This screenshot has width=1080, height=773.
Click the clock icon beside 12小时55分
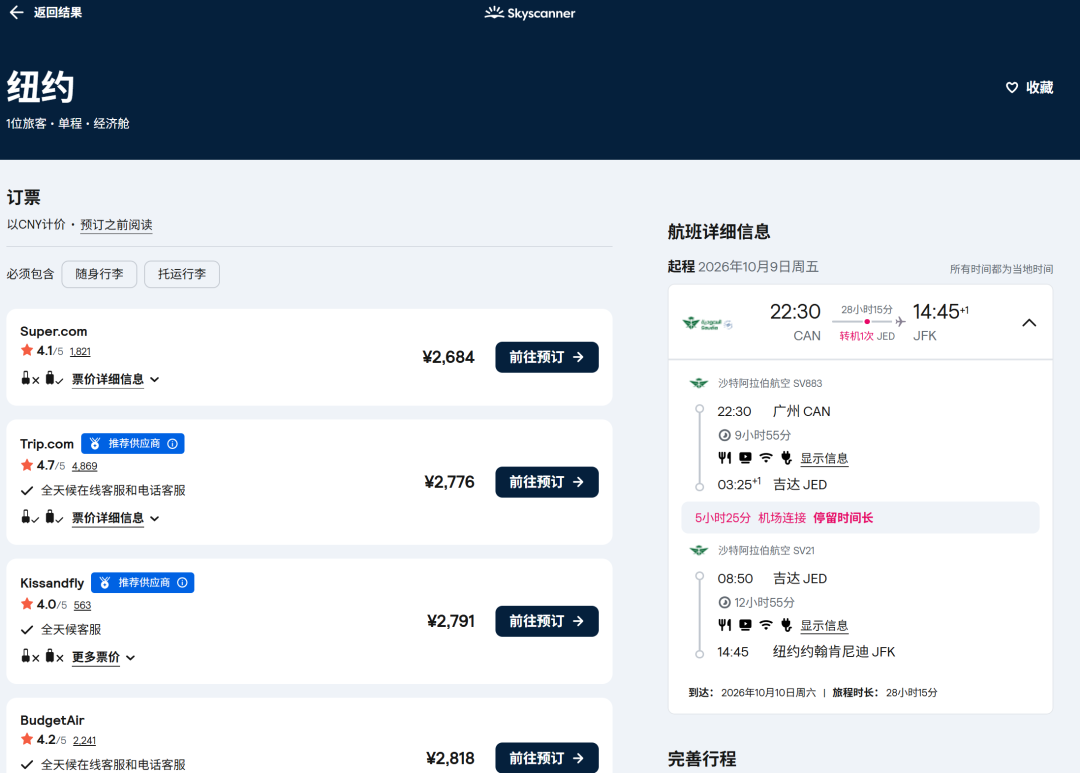click(724, 603)
